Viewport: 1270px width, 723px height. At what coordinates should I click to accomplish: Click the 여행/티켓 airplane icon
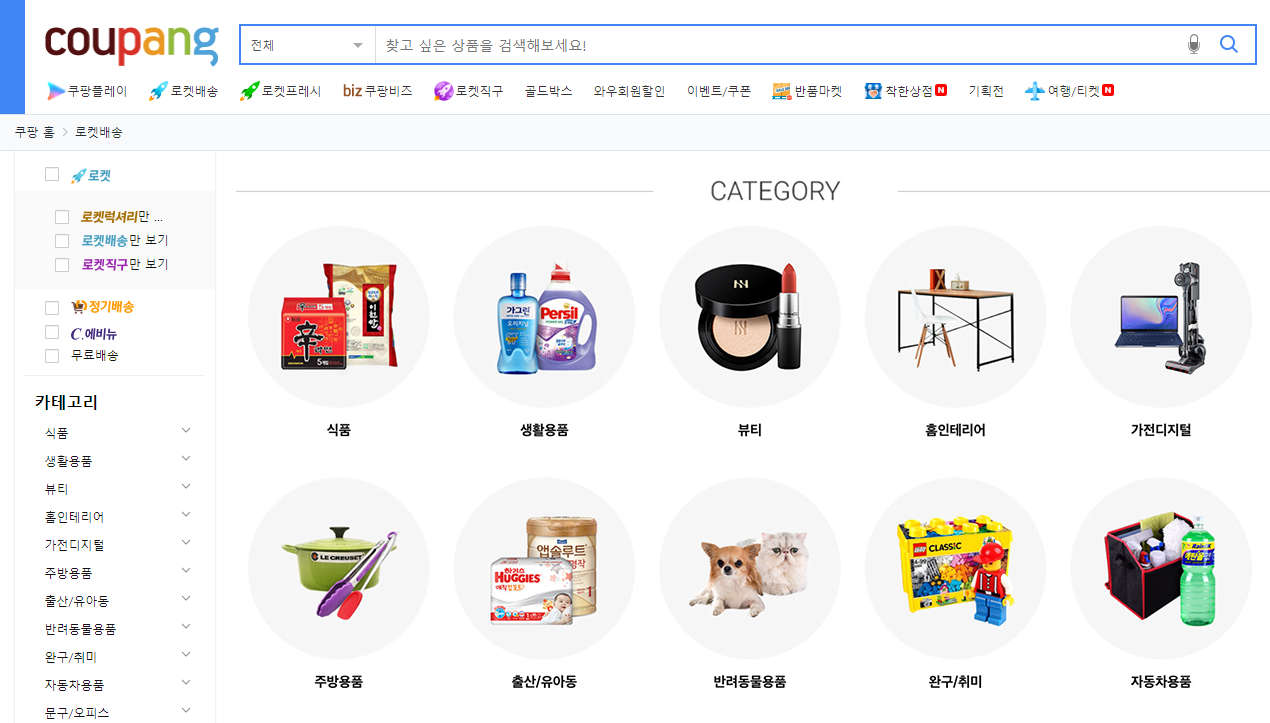click(1034, 91)
